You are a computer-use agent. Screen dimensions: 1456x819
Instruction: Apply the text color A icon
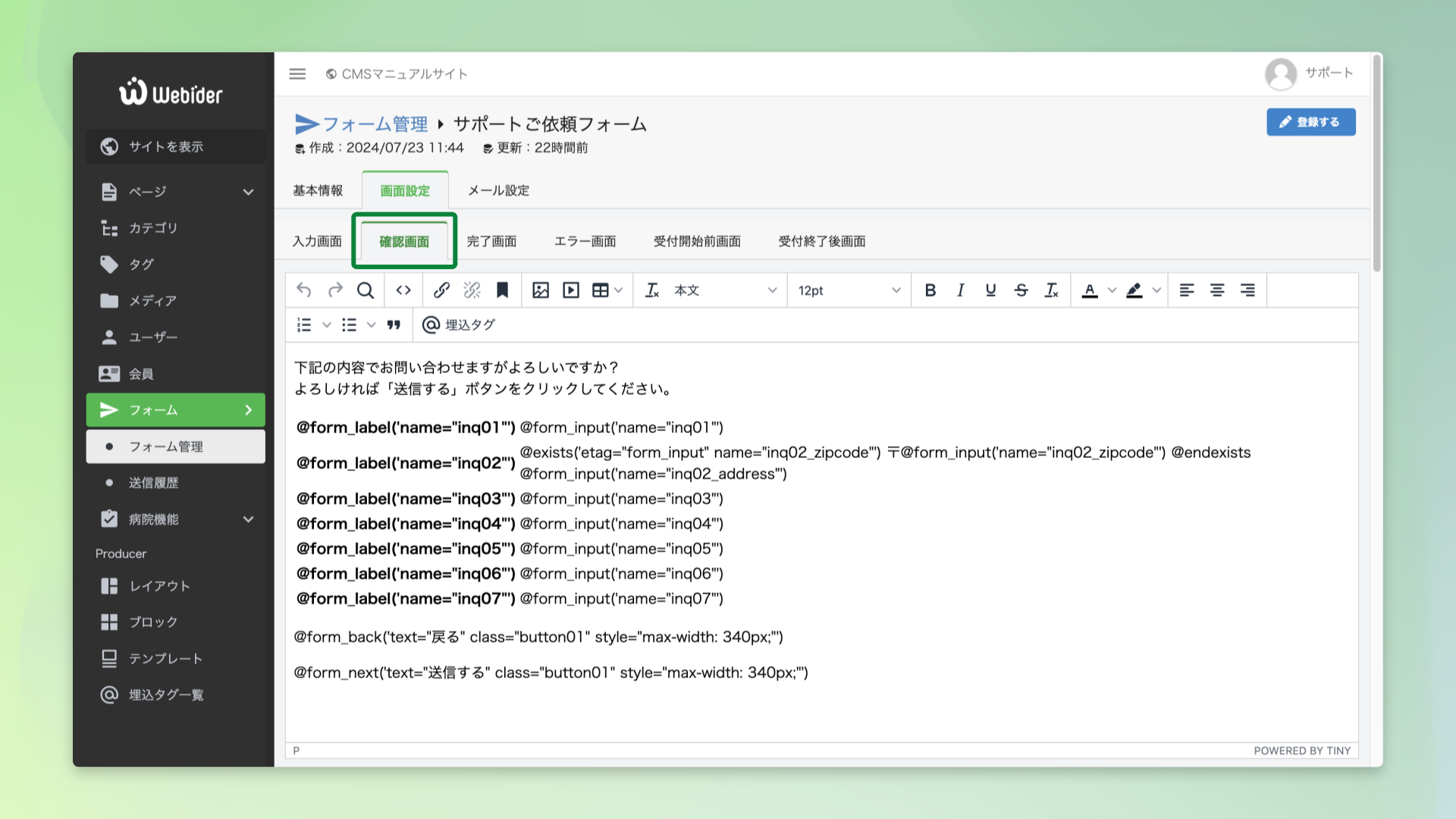(x=1090, y=290)
